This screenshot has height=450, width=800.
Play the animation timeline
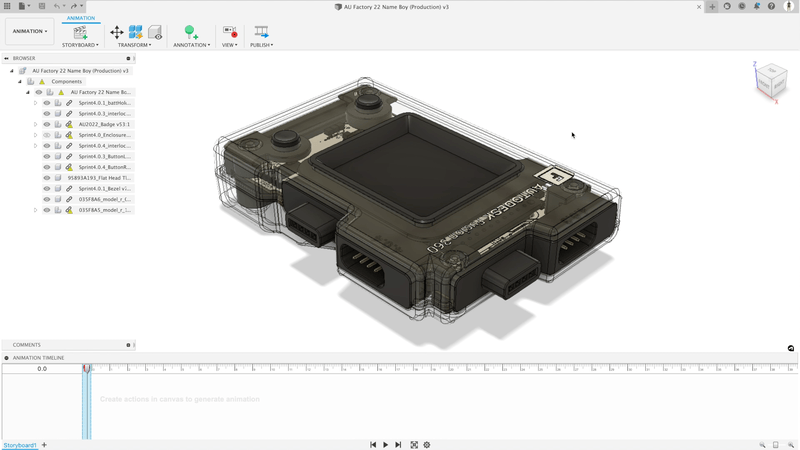[385, 445]
